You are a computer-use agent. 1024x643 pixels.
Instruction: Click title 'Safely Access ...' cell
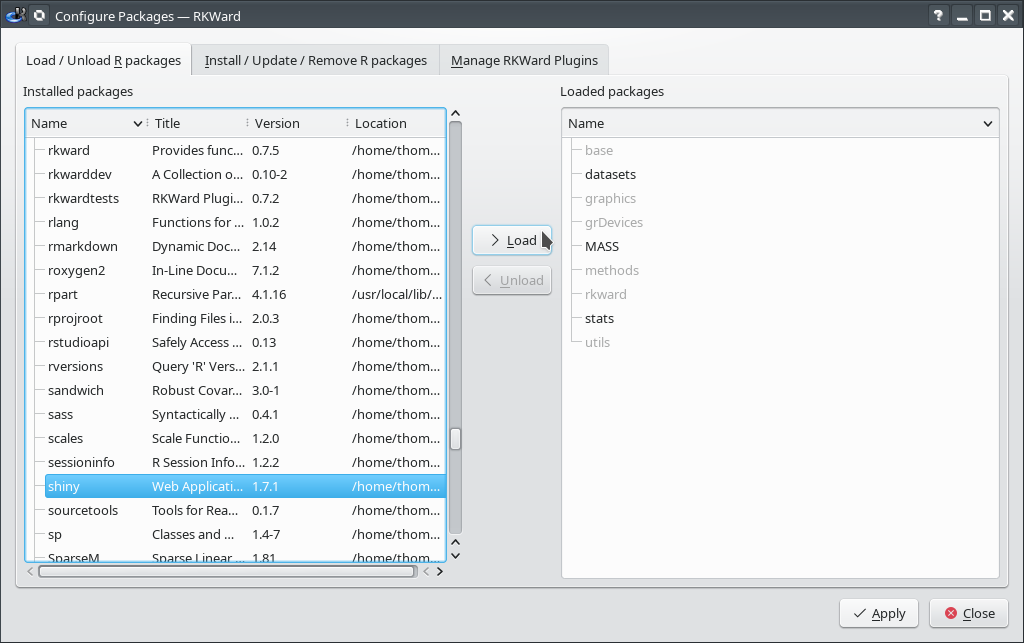point(197,343)
